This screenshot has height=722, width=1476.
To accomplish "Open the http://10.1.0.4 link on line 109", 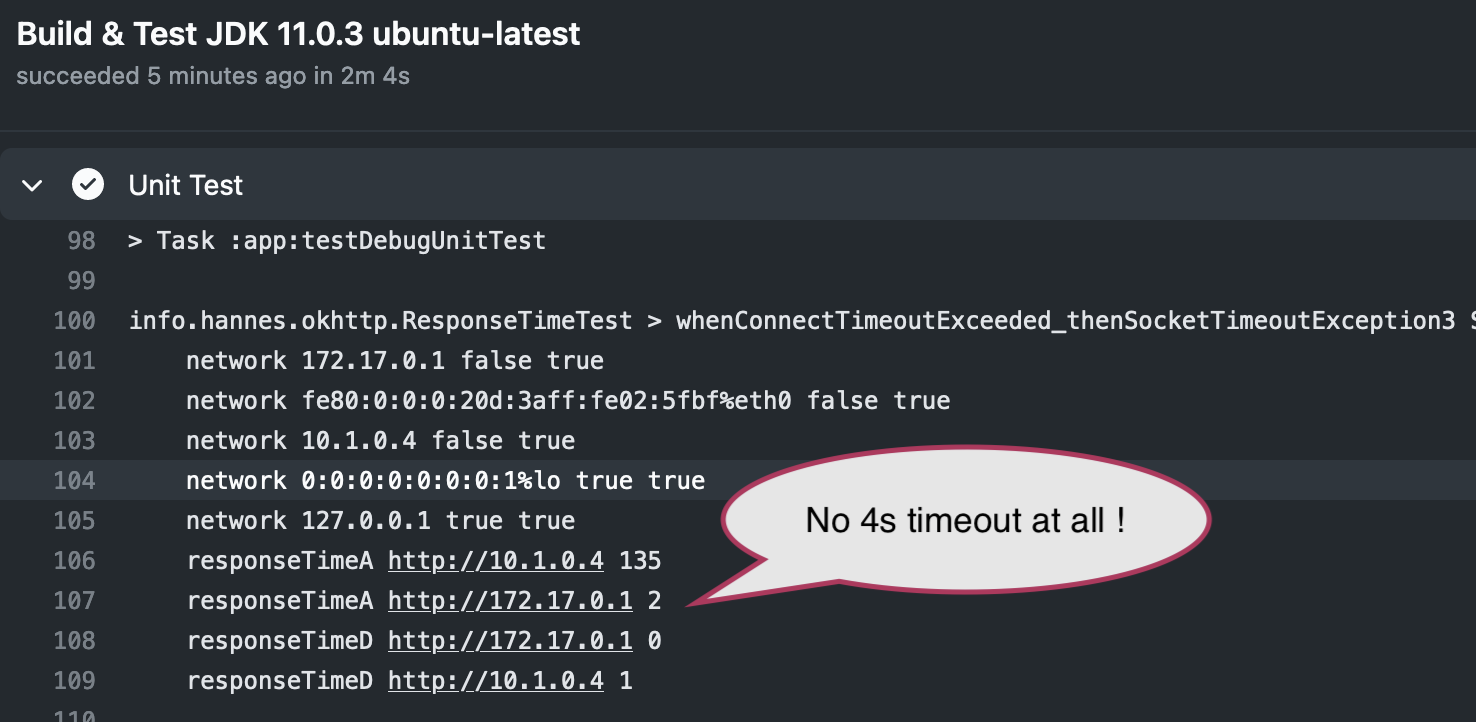I will pyautogui.click(x=495, y=680).
